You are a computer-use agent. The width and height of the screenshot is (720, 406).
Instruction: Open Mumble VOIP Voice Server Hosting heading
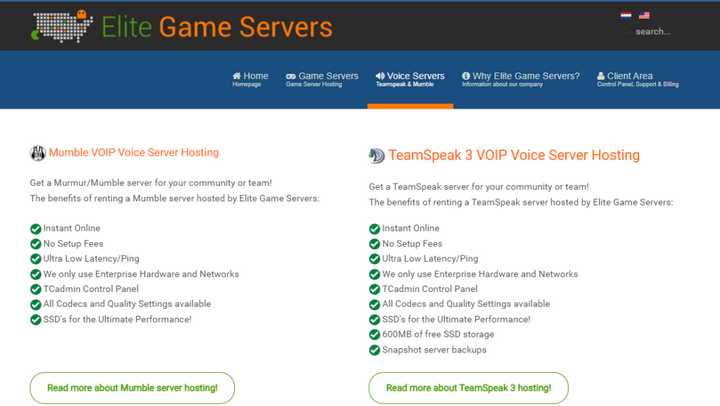click(x=133, y=153)
